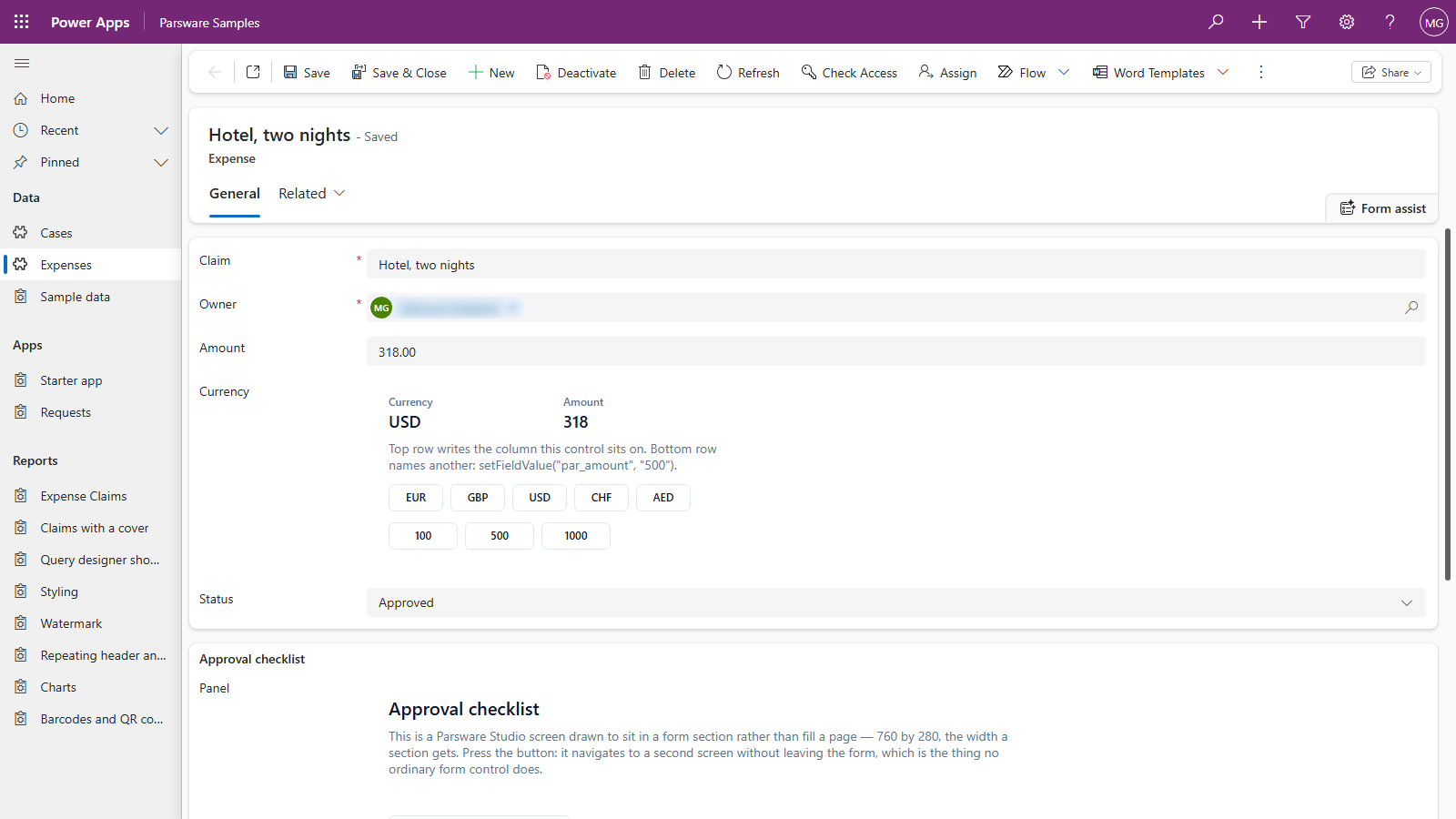Open the settings gear icon
Screen dimensions: 1456x819
click(1347, 22)
